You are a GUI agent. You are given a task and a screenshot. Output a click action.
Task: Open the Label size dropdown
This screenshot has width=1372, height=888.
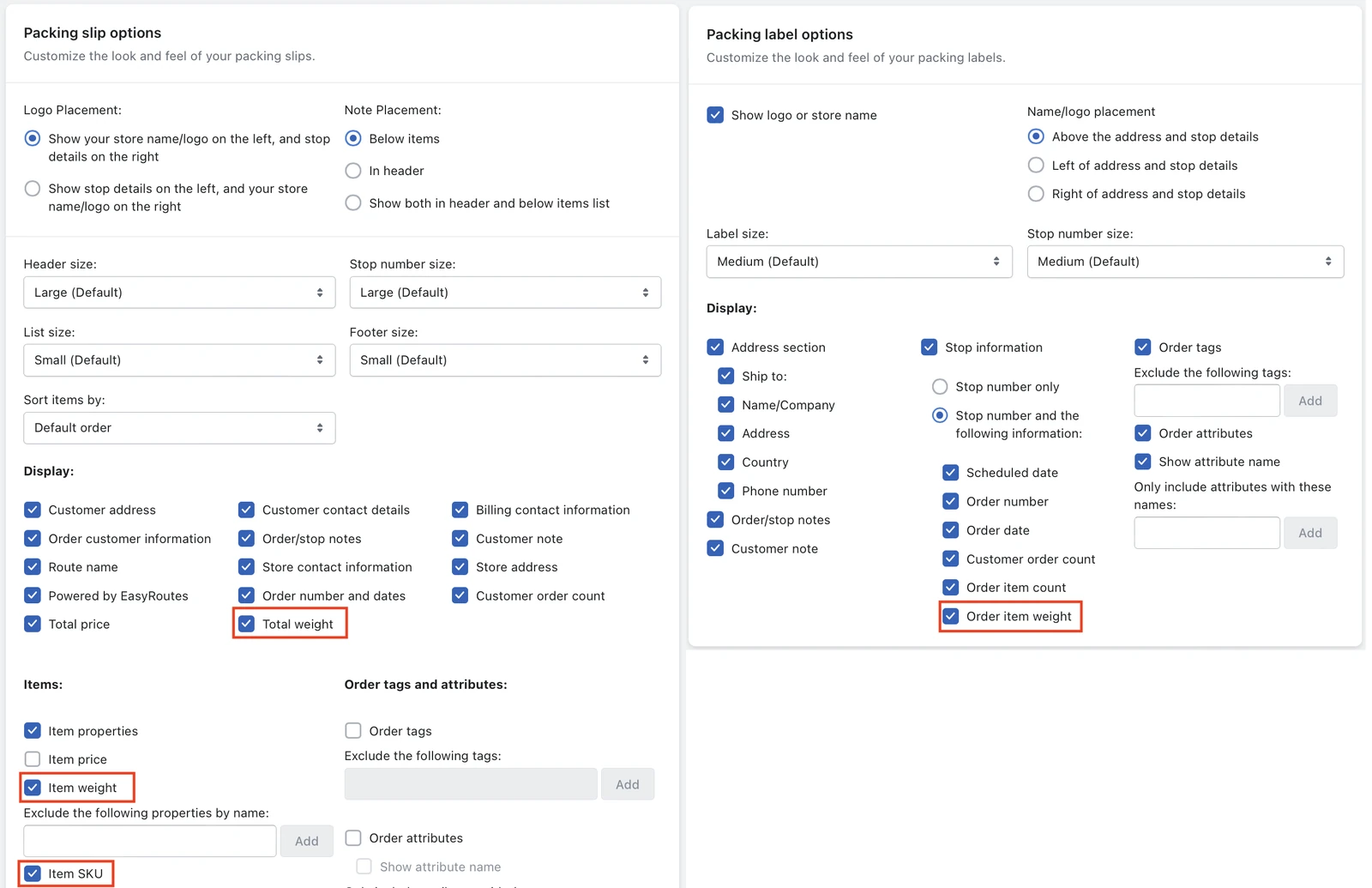click(859, 262)
